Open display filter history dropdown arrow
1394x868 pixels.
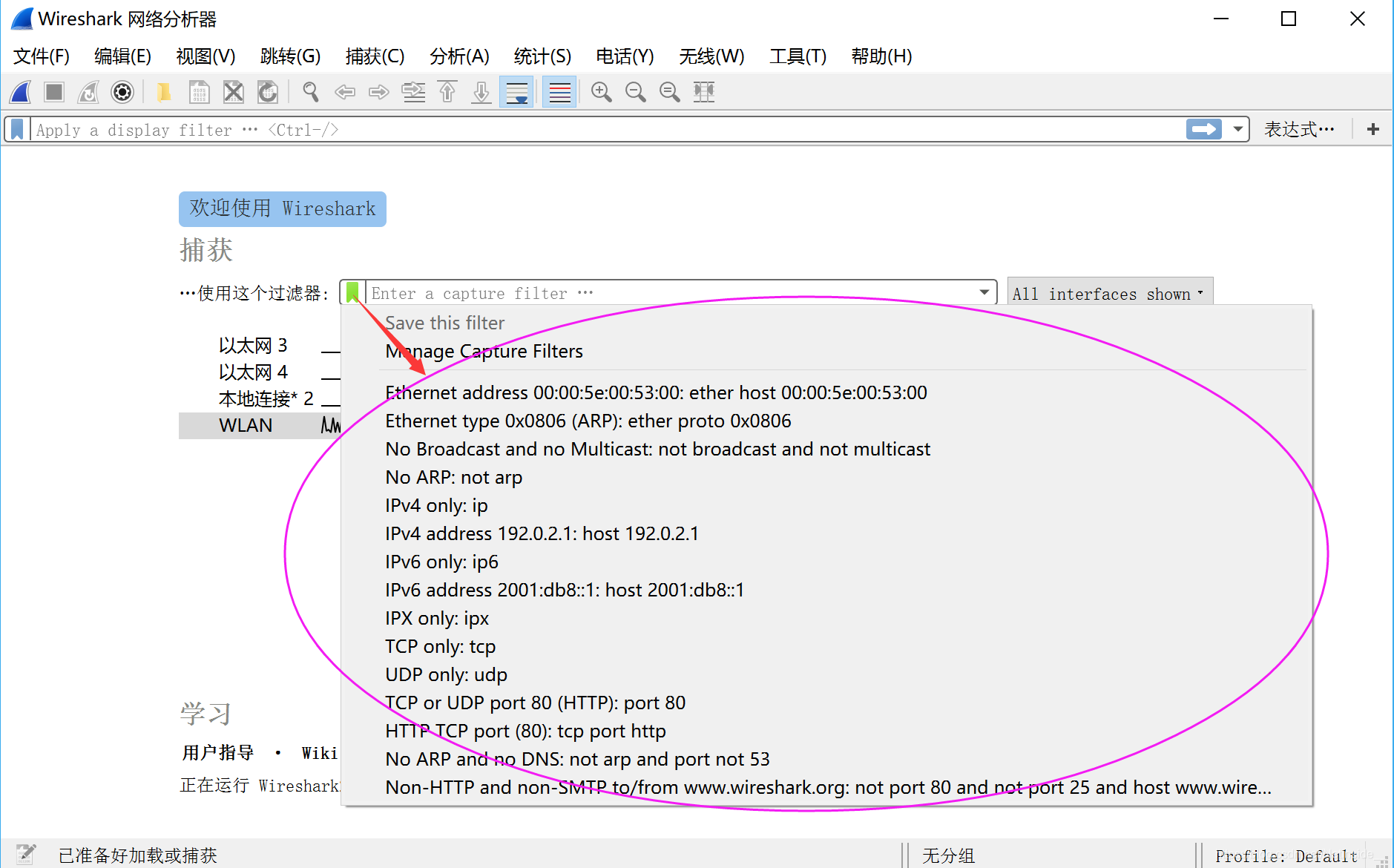coord(1237,129)
